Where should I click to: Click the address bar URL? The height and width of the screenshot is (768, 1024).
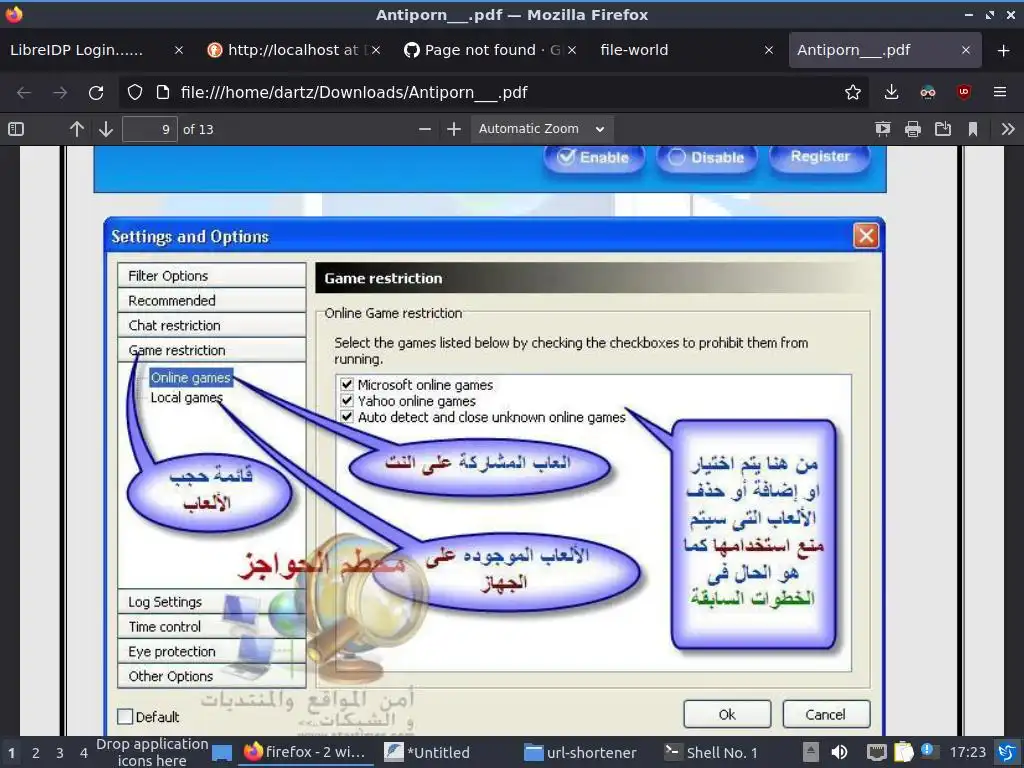(354, 93)
